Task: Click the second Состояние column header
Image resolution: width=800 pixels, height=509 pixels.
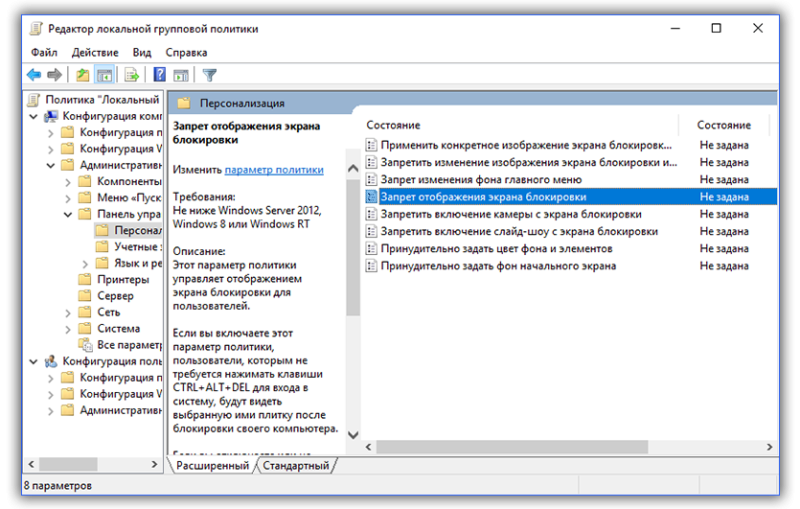Action: 724,125
